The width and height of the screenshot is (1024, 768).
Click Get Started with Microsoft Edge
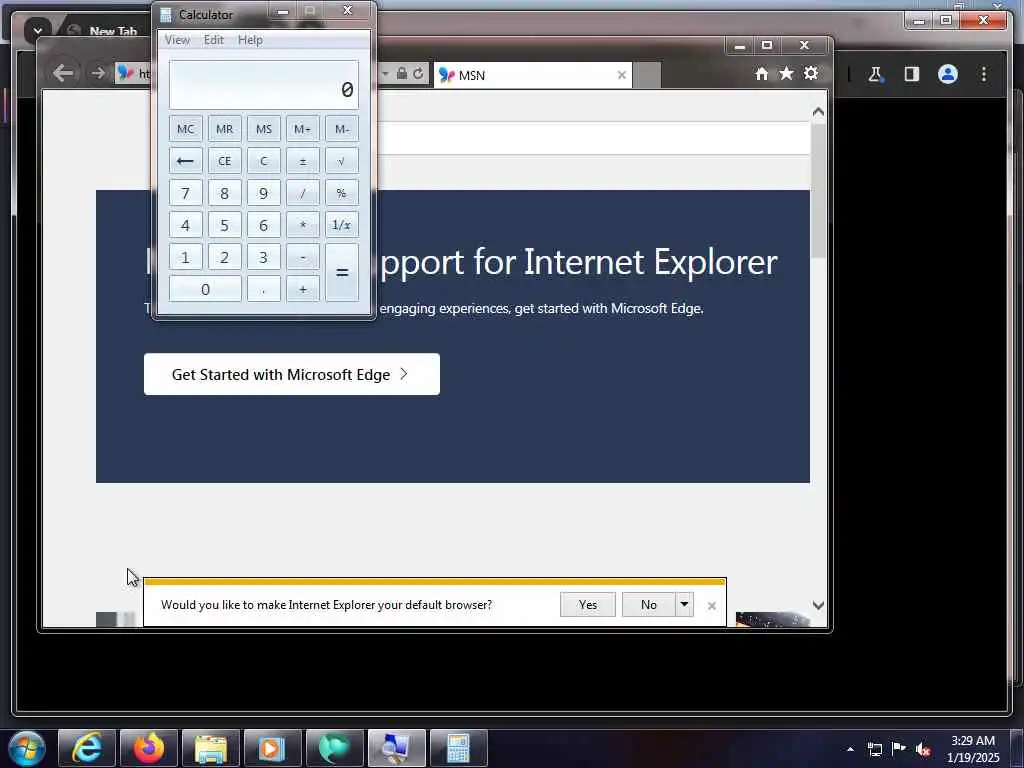[292, 374]
